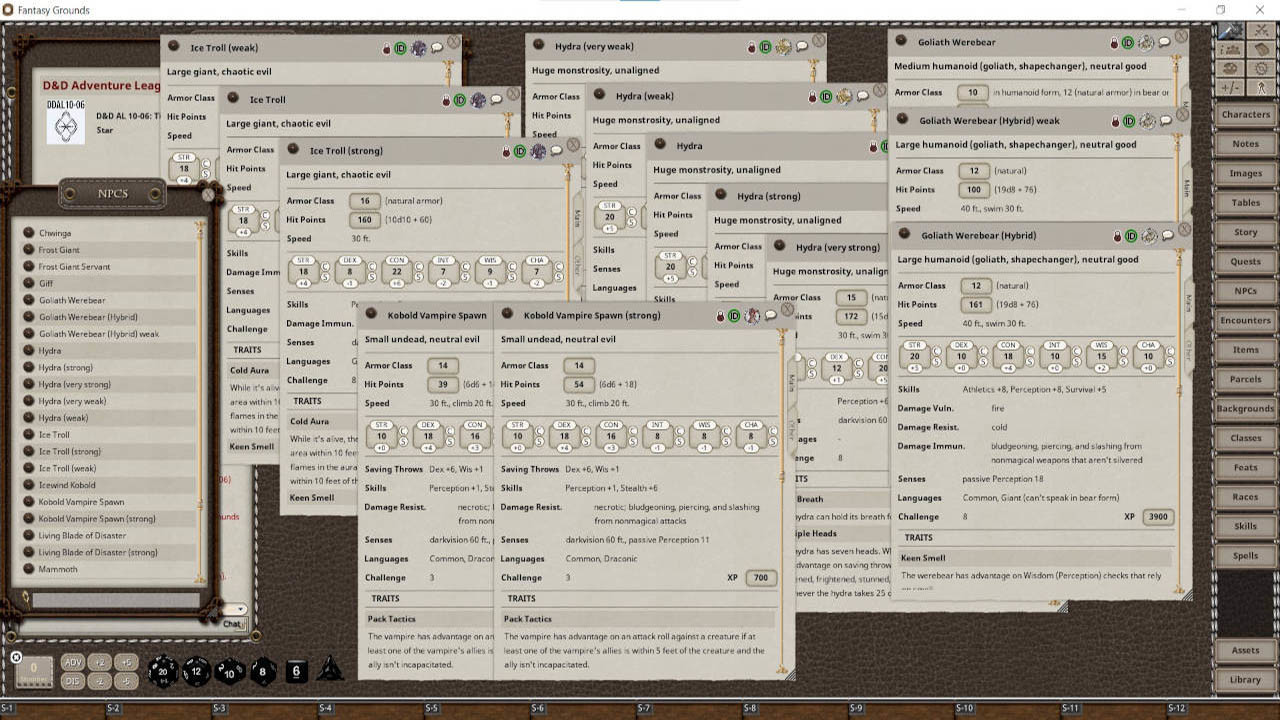1280x720 pixels.
Task: Collapse the Keen Smell trait on Goliath Werebear (Hybrid)
Action: [x=925, y=557]
